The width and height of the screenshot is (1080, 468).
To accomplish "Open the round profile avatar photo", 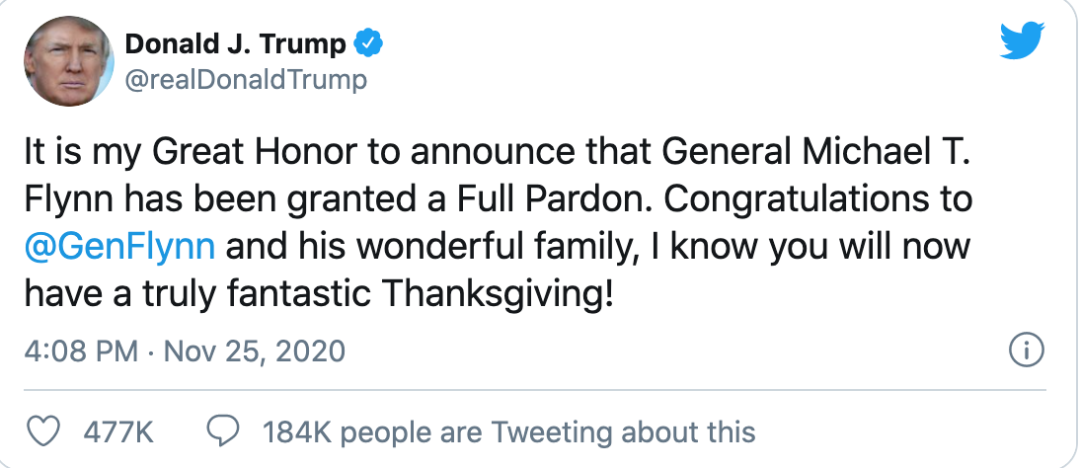I will click(x=69, y=61).
